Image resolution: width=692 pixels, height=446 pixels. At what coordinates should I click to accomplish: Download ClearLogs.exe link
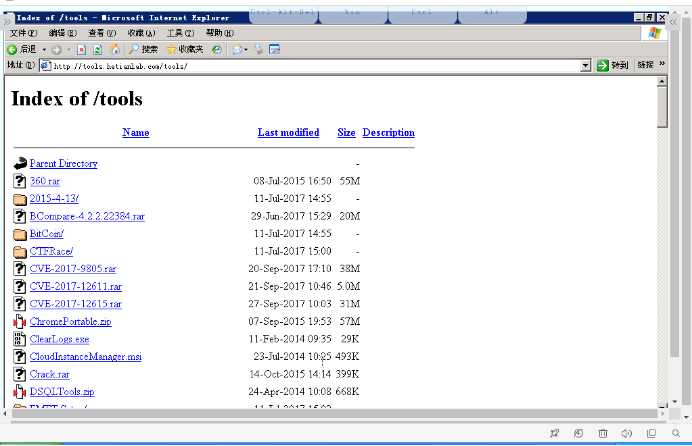pos(60,339)
